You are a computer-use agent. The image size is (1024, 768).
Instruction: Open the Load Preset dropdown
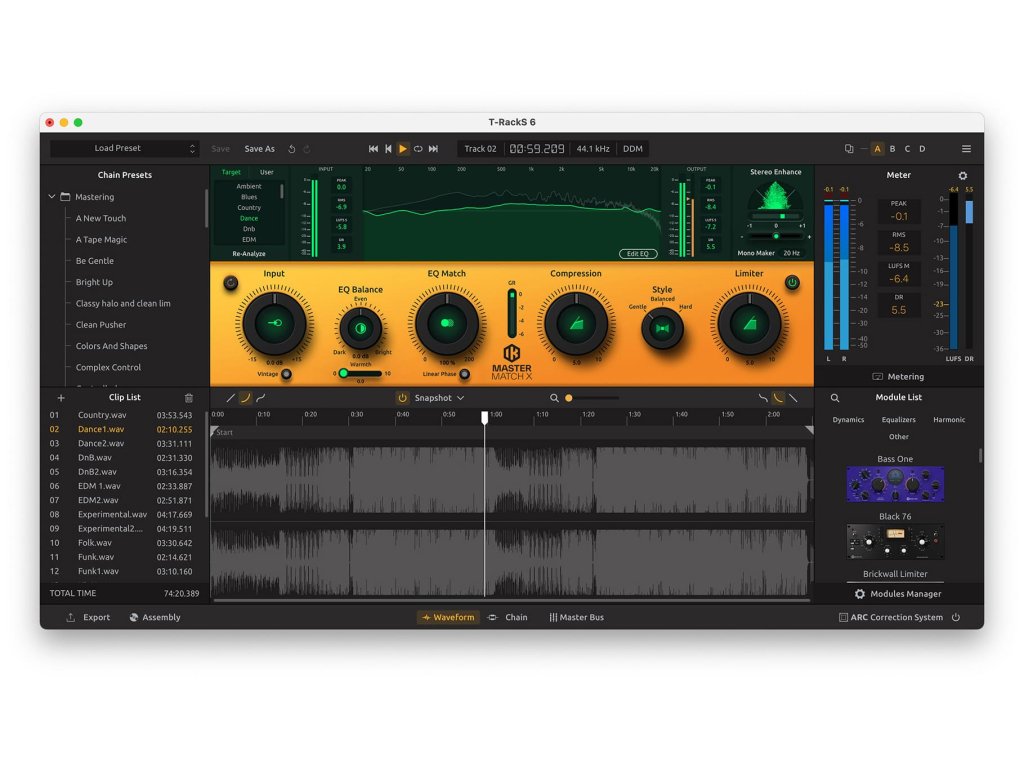pos(124,148)
